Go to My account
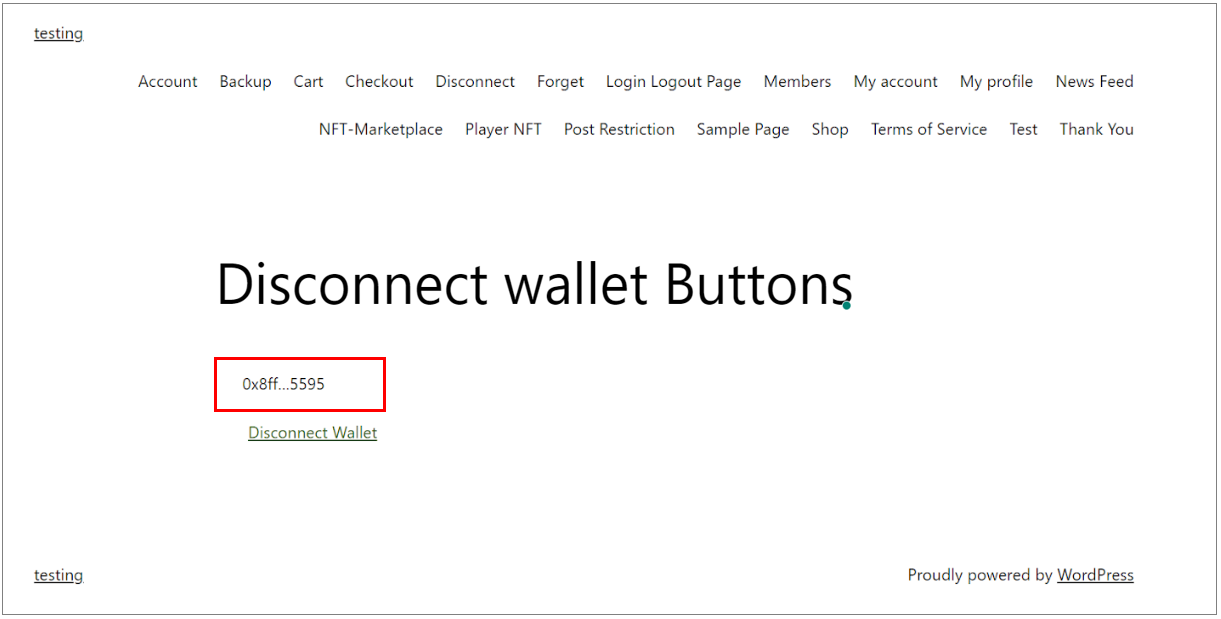 pos(896,82)
